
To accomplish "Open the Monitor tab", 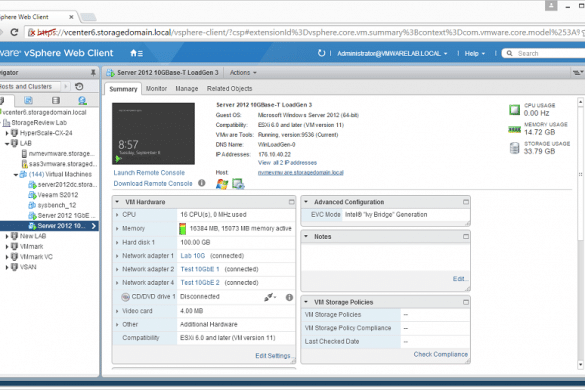I will (x=156, y=89).
